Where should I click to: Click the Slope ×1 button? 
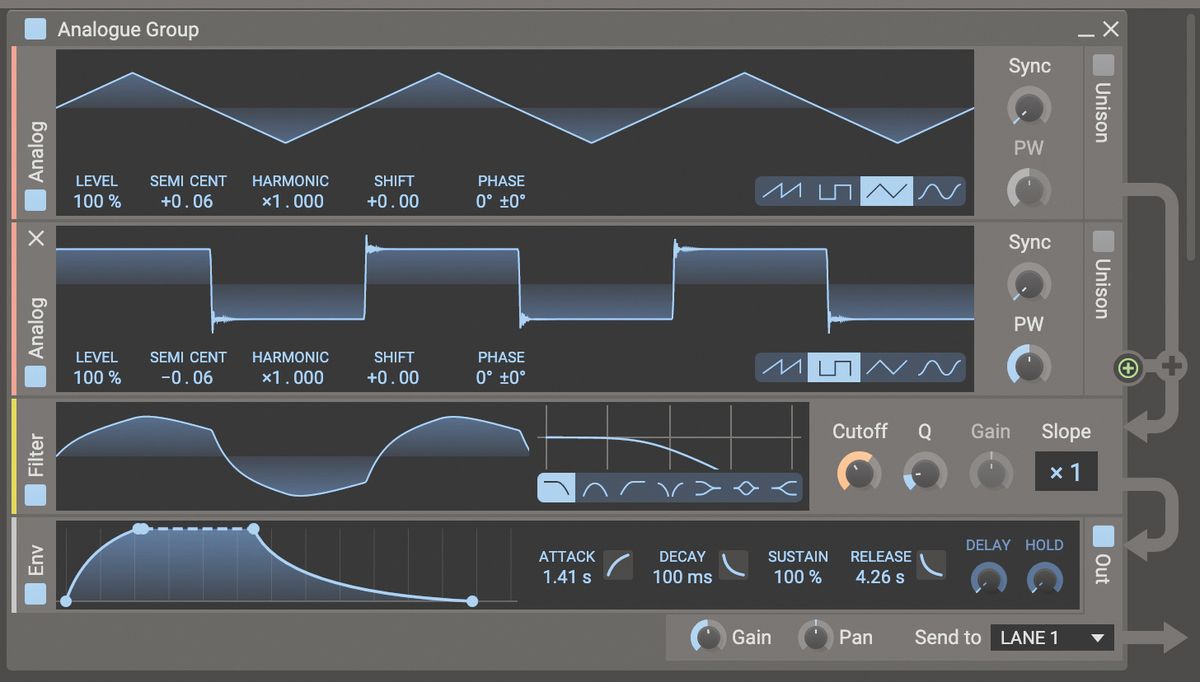(x=1066, y=471)
